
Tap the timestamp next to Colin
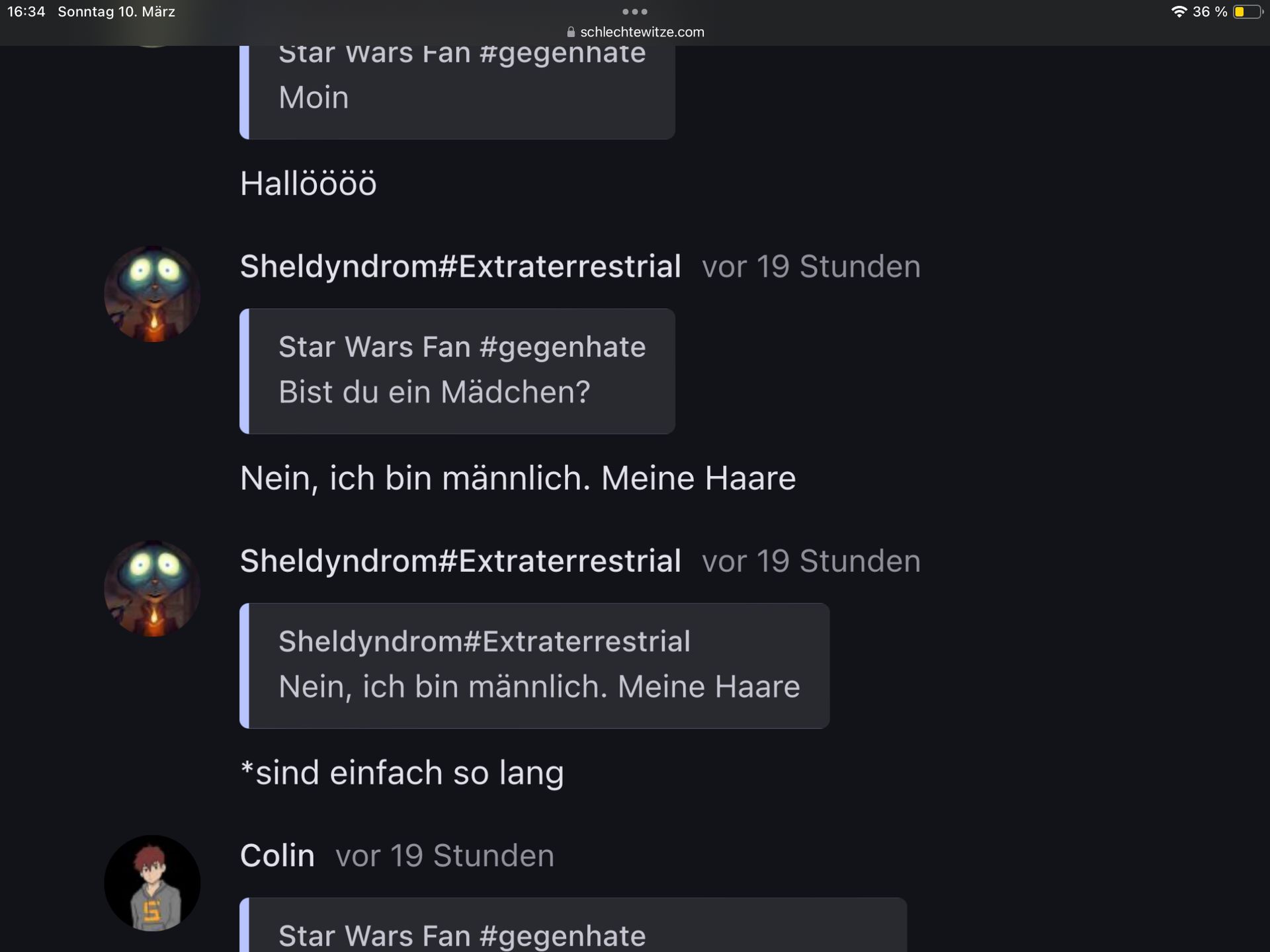(444, 855)
